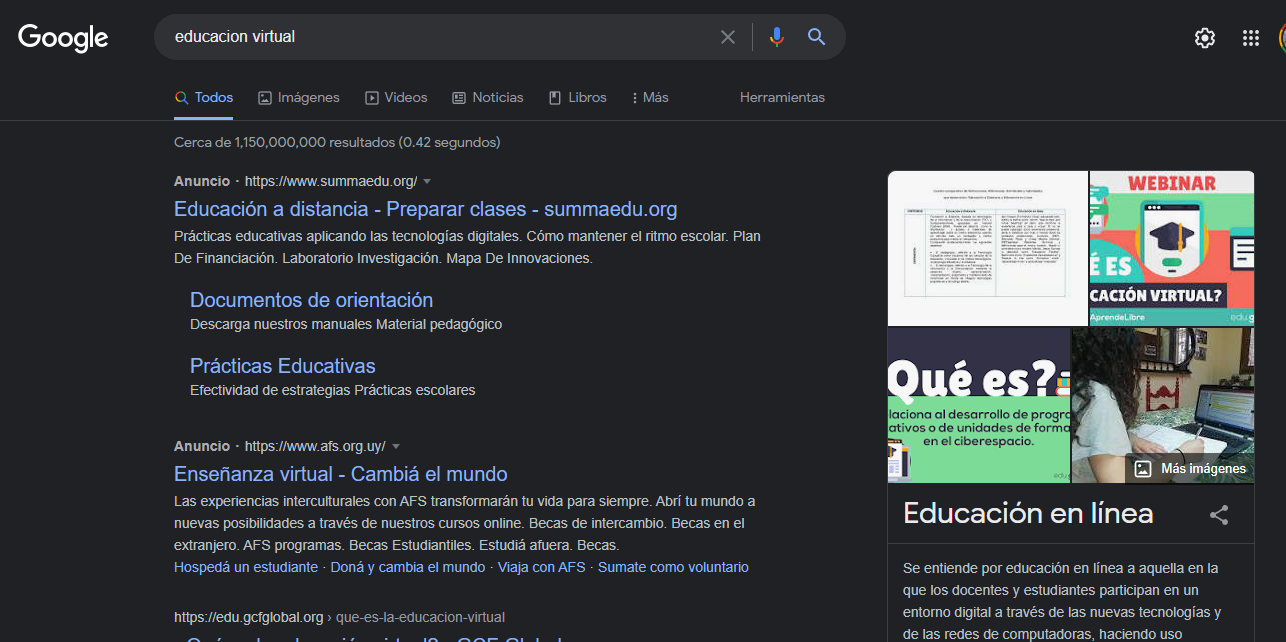This screenshot has width=1286, height=642.
Task: Click into the search text field
Action: pyautogui.click(x=440, y=37)
